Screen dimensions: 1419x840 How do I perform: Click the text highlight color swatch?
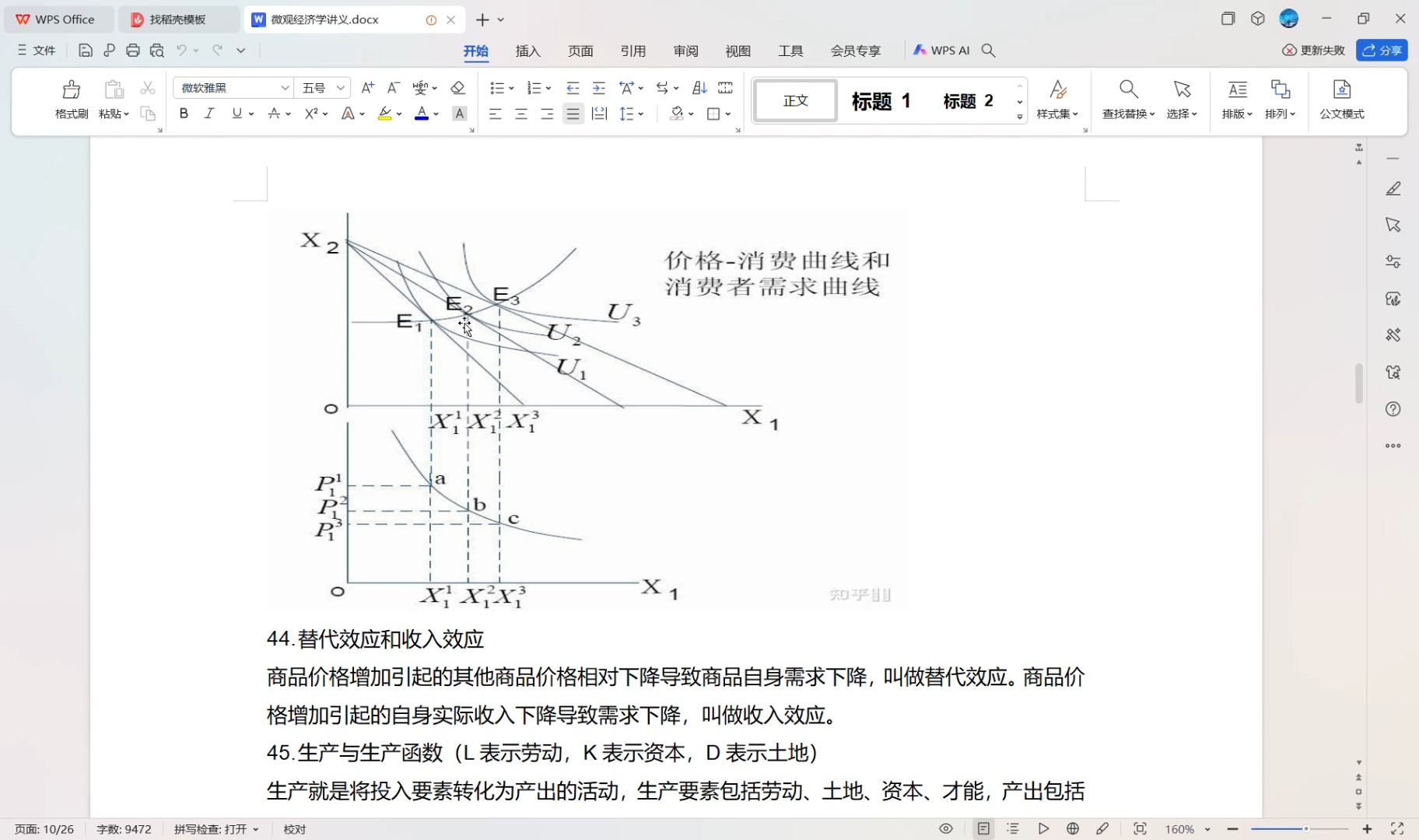[384, 114]
